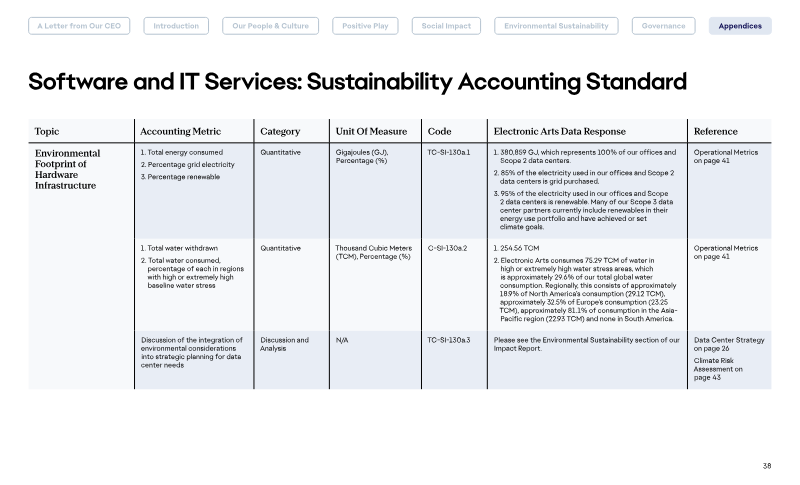Select the active Appendices tab

point(740,26)
